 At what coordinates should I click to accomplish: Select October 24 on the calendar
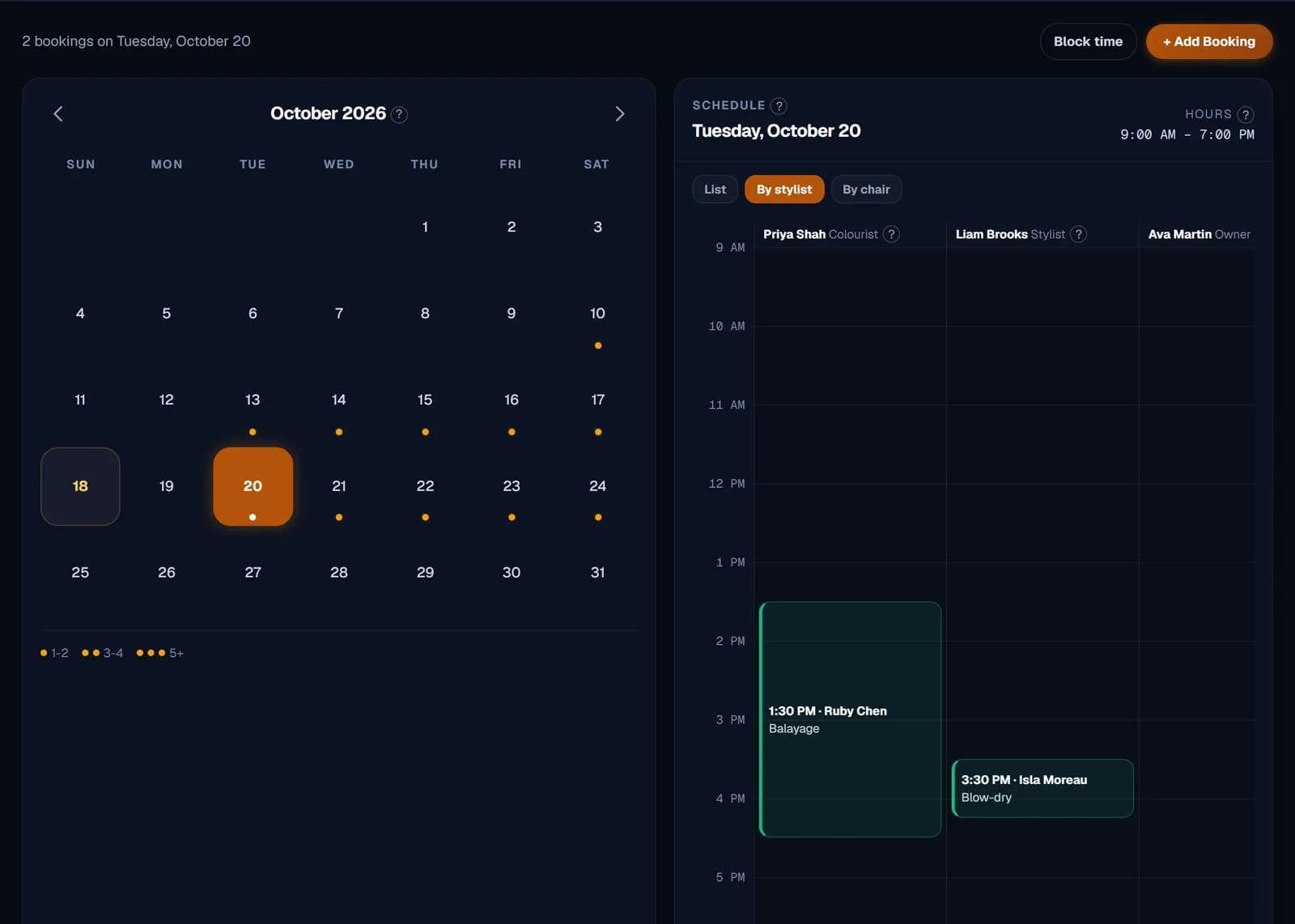pyautogui.click(x=597, y=486)
